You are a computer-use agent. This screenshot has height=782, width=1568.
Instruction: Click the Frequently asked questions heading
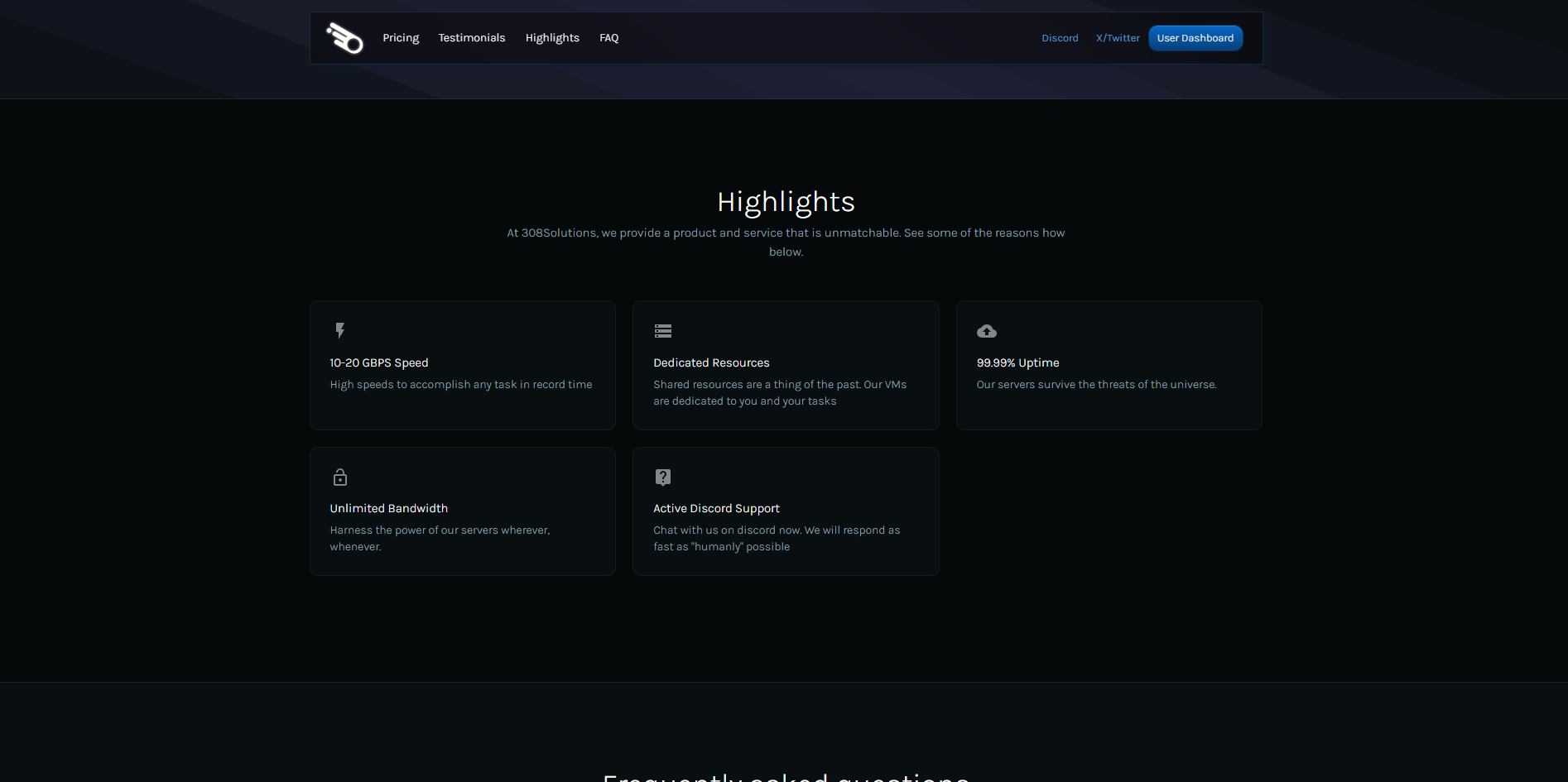click(x=785, y=776)
